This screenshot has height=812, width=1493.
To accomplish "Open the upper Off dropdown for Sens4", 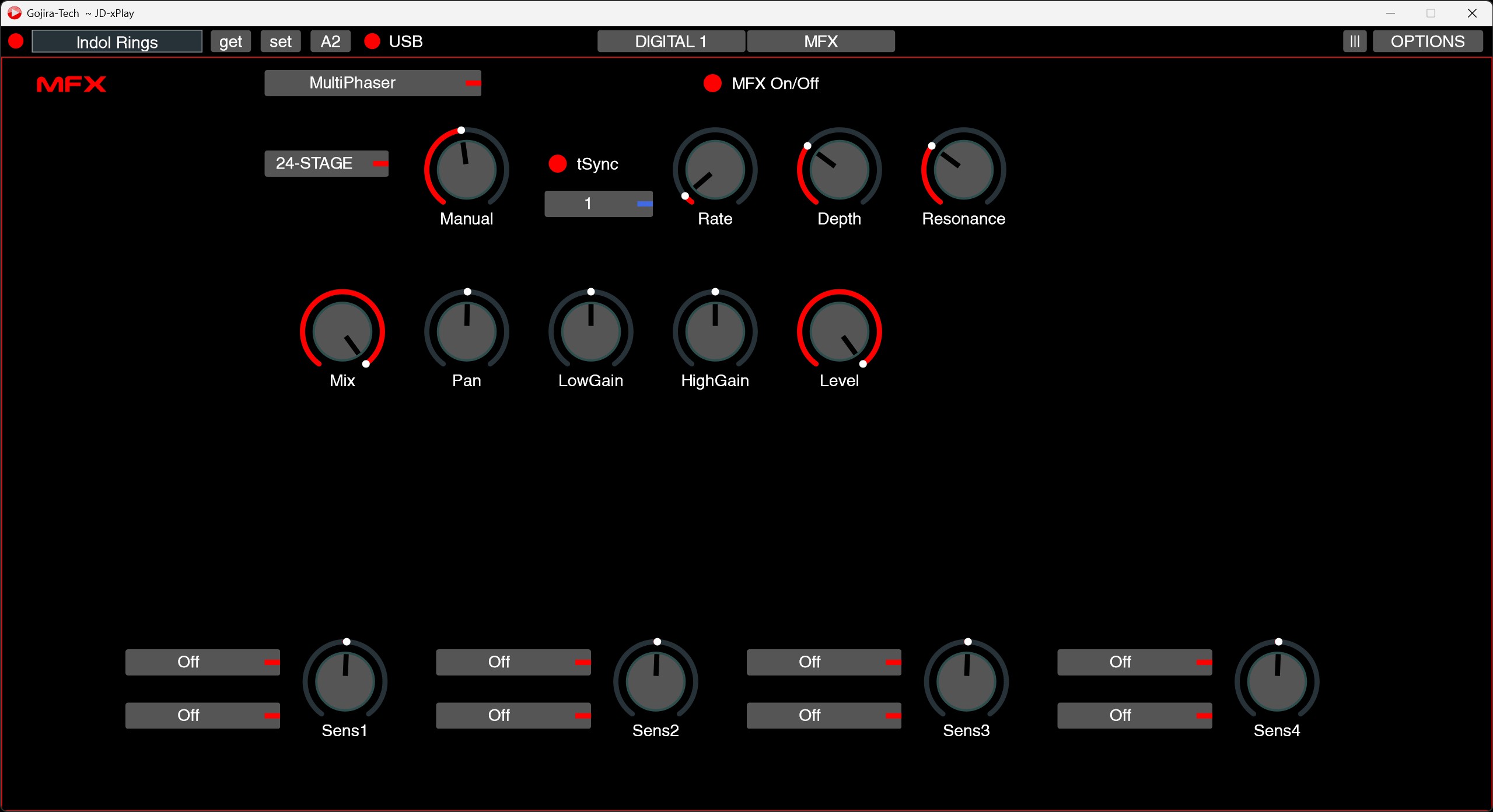I will tap(1135, 662).
